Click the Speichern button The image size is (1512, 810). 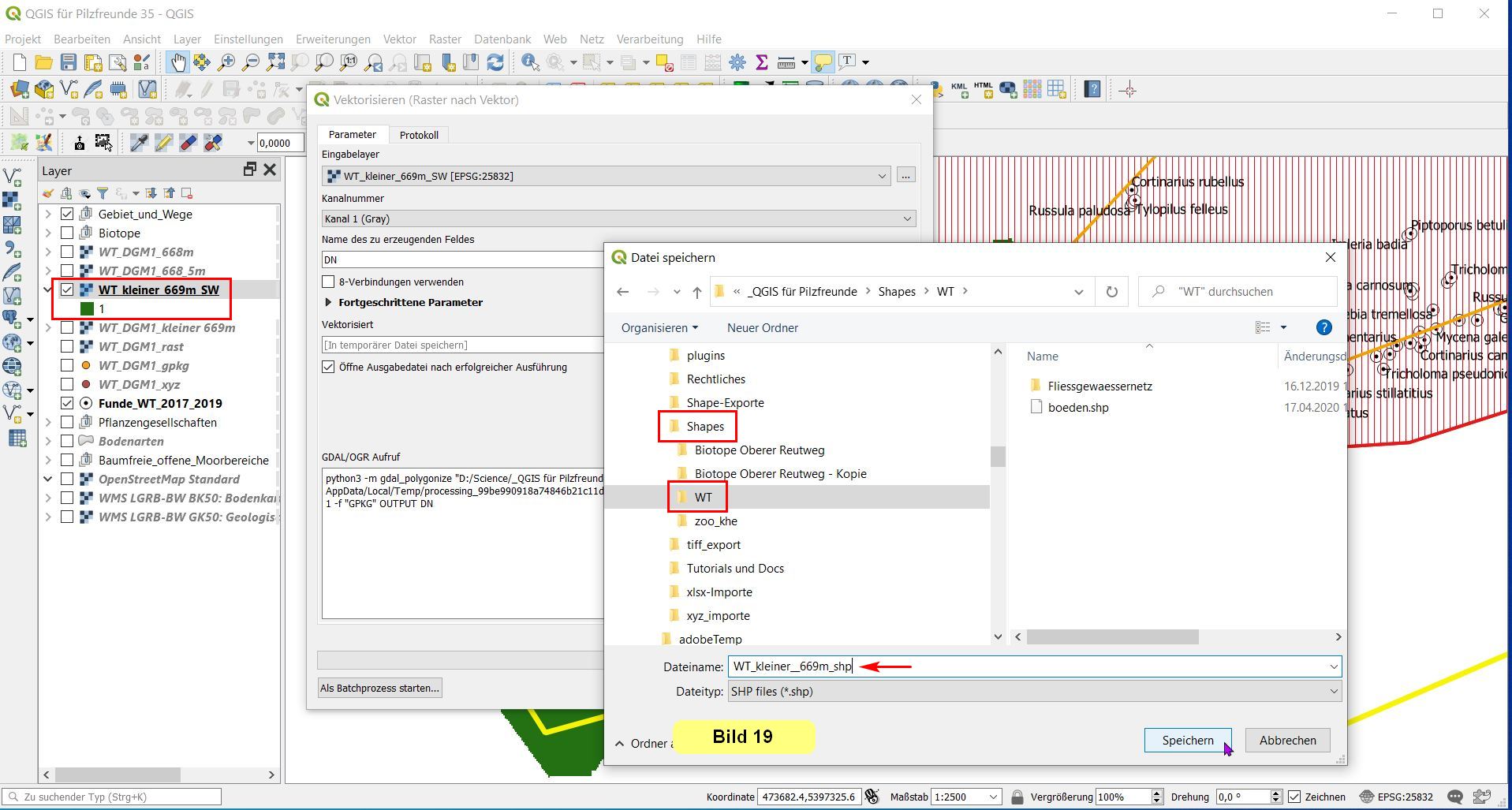(1187, 740)
